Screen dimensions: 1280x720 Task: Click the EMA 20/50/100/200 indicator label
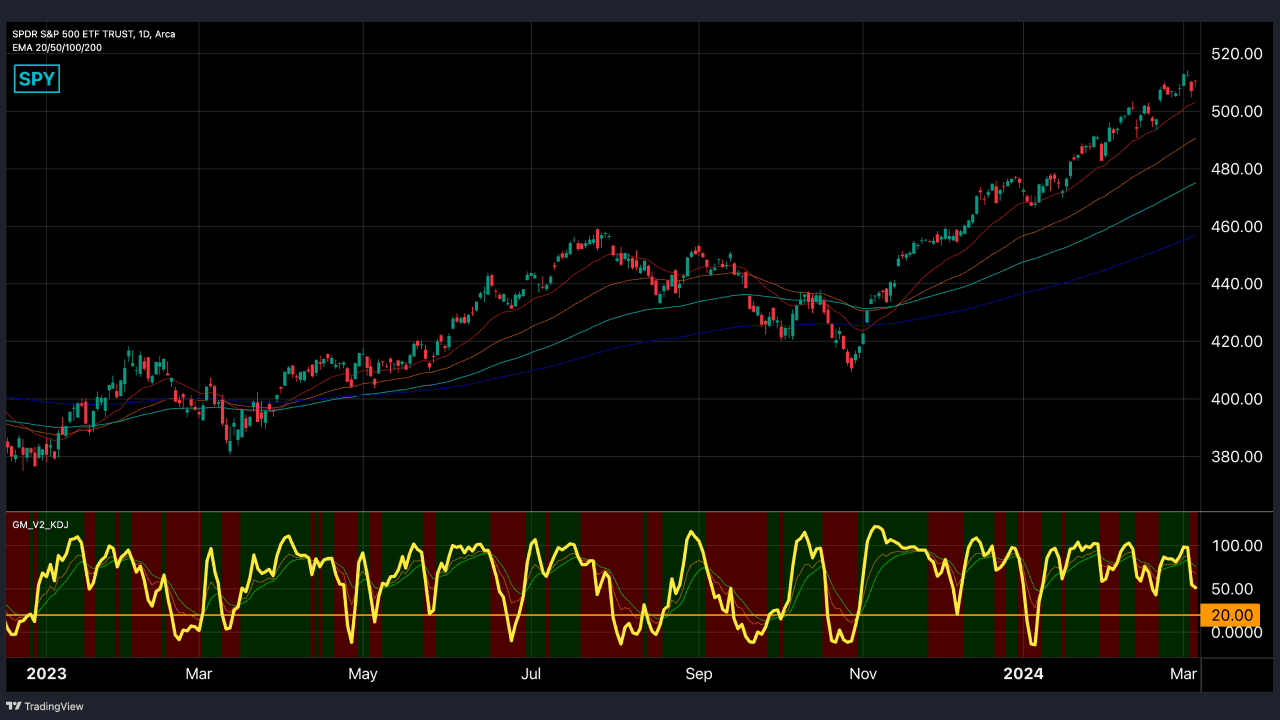coord(57,47)
